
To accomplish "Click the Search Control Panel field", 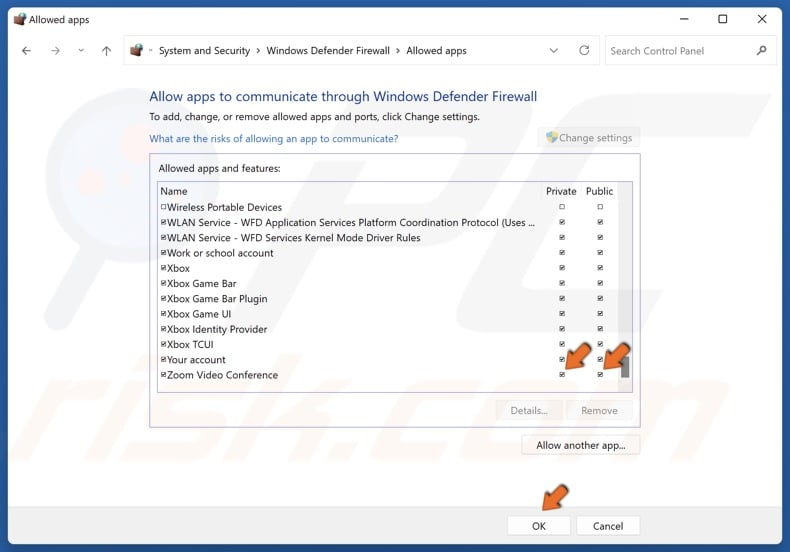I will [x=680, y=51].
